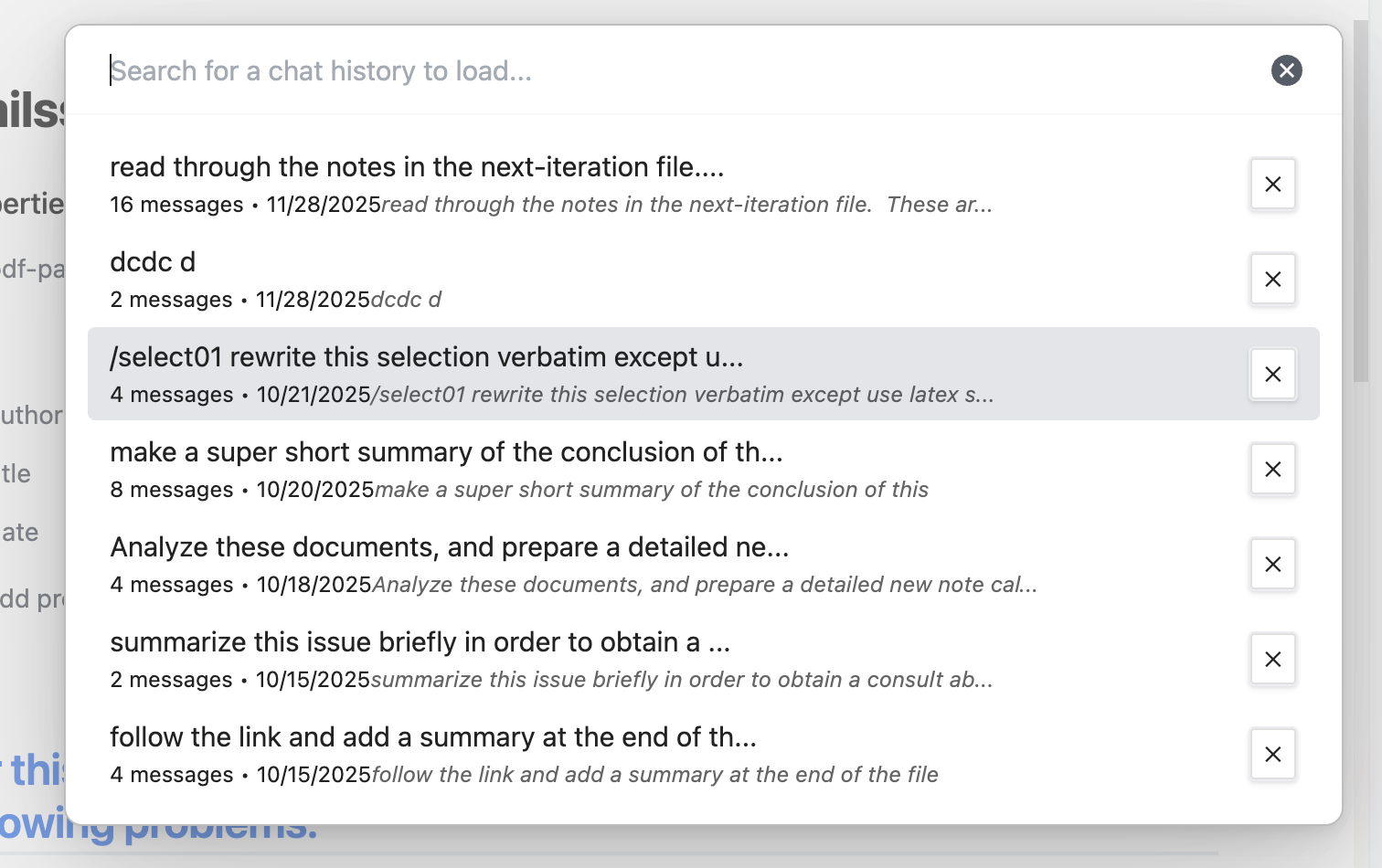Delete the 'read through the notes' chat history
Image resolution: width=1382 pixels, height=868 pixels.
pyautogui.click(x=1272, y=184)
